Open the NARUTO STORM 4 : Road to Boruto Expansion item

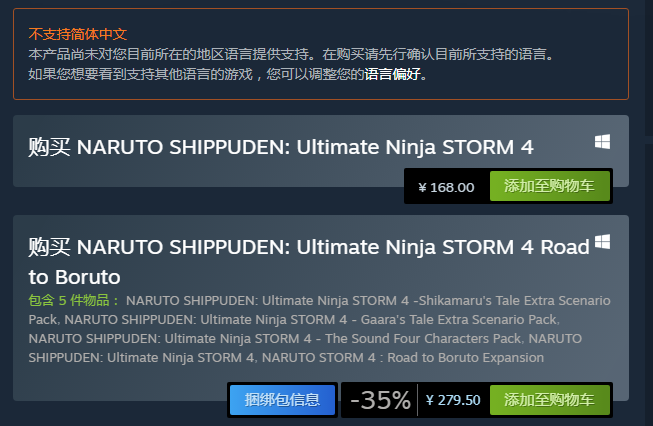point(403,357)
